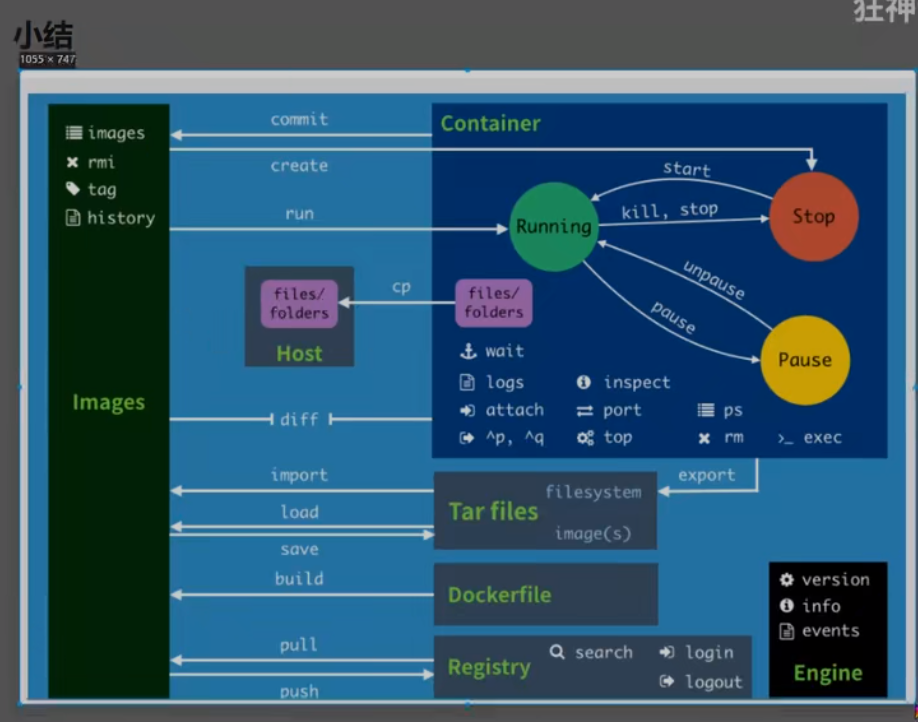Image resolution: width=918 pixels, height=722 pixels.
Task: Click the 'pause' label on the curve
Action: point(673,318)
